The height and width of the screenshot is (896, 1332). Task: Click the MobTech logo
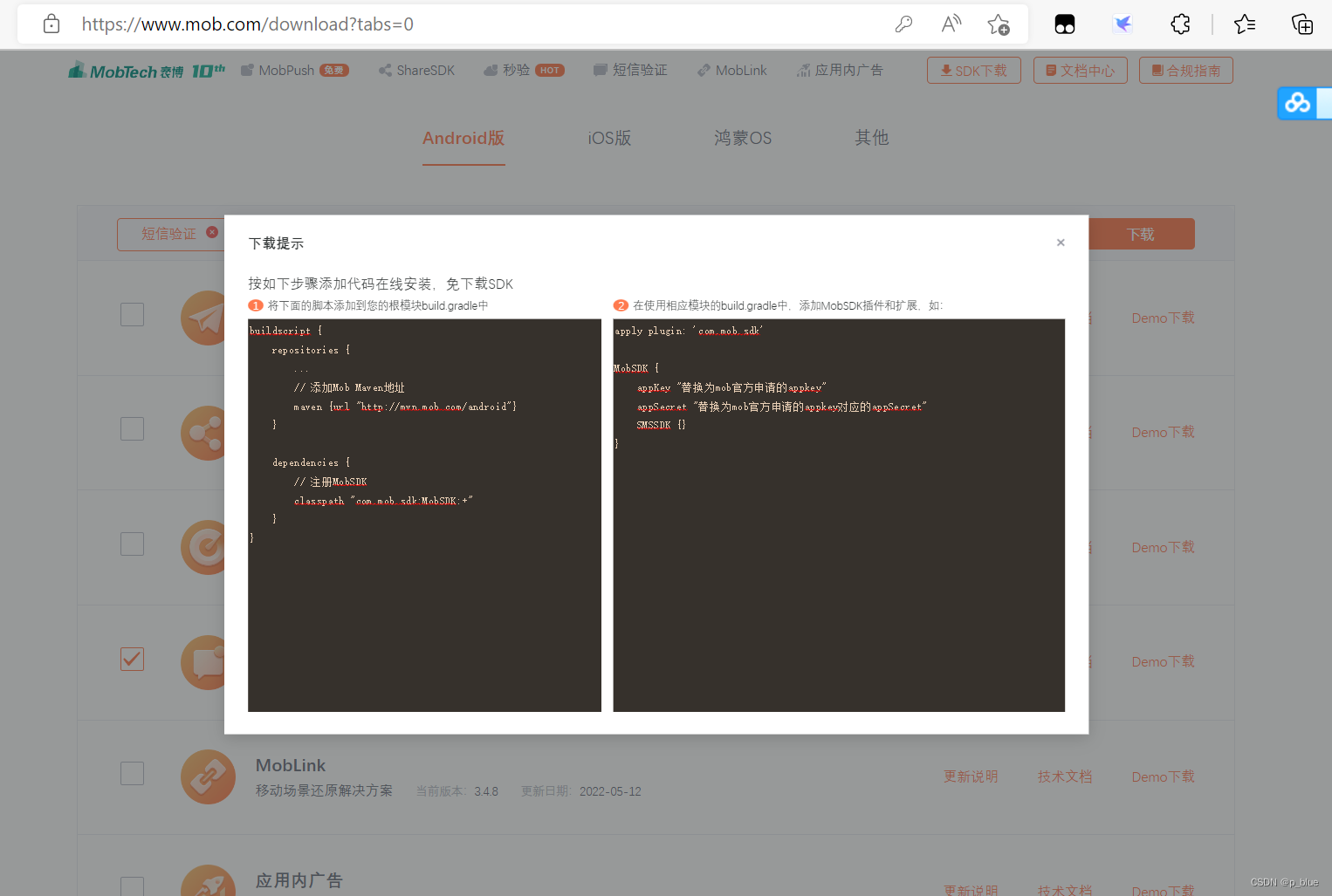point(147,71)
